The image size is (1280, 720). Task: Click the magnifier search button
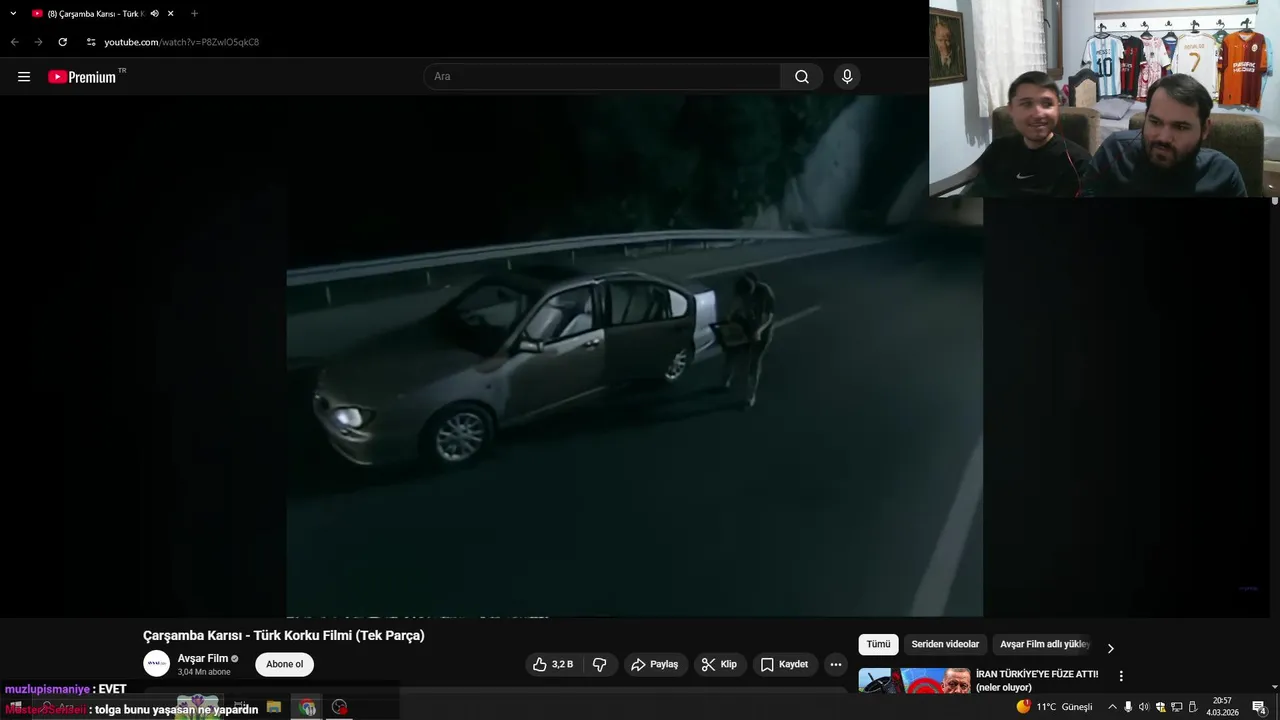click(802, 77)
